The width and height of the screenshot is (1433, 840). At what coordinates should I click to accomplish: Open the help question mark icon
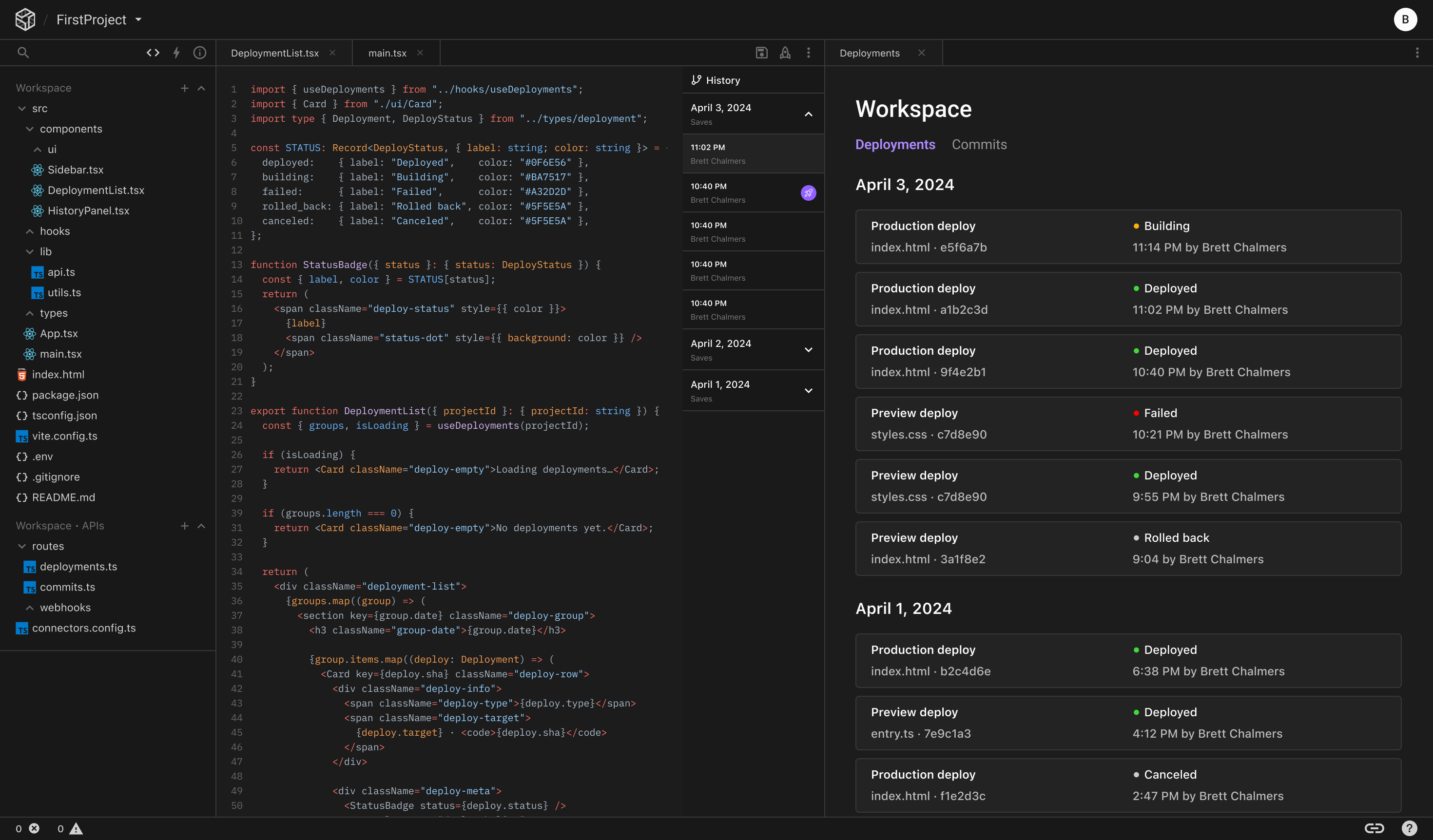pos(1409,828)
